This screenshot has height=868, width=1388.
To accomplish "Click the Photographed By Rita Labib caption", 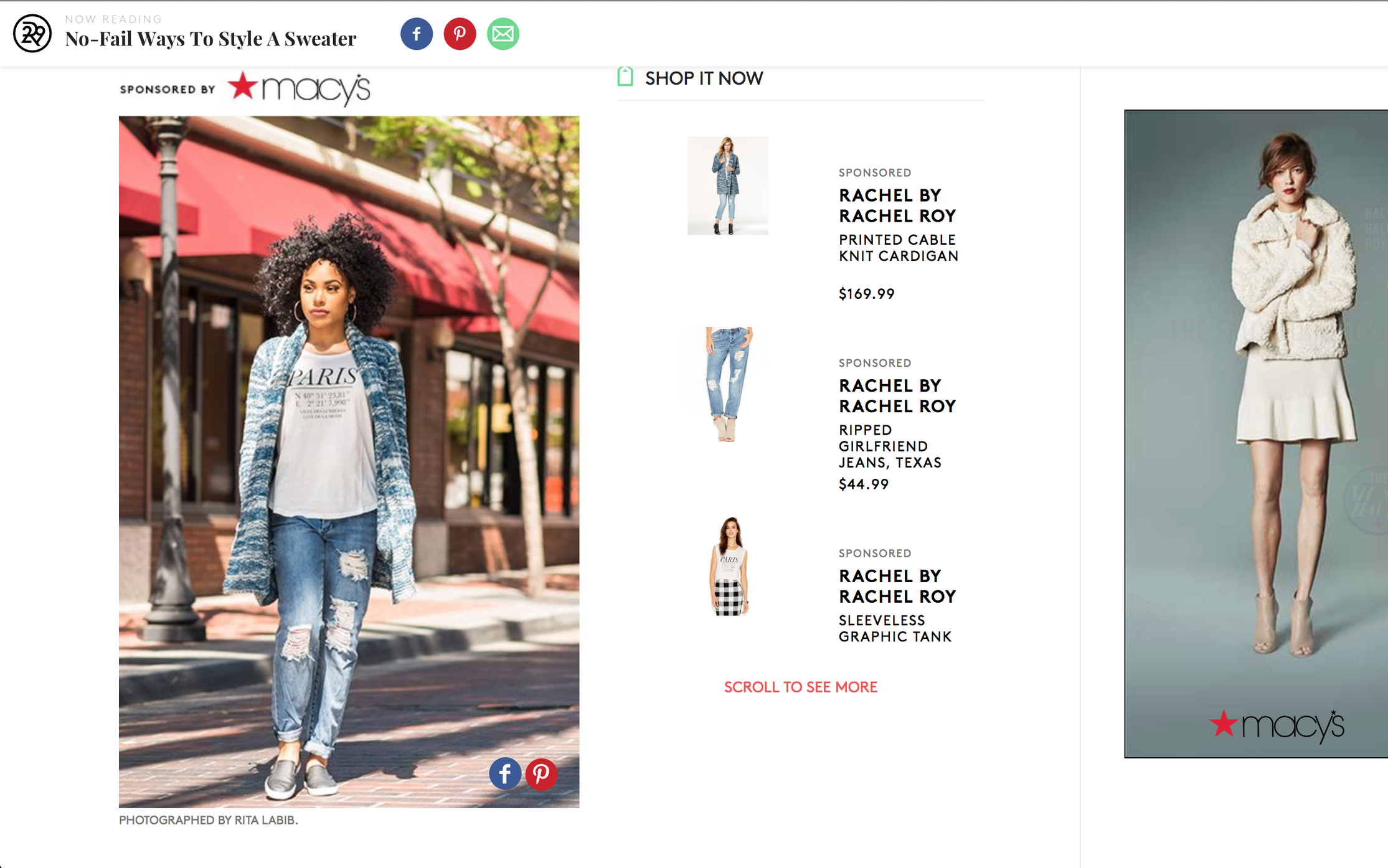I will coord(208,820).
